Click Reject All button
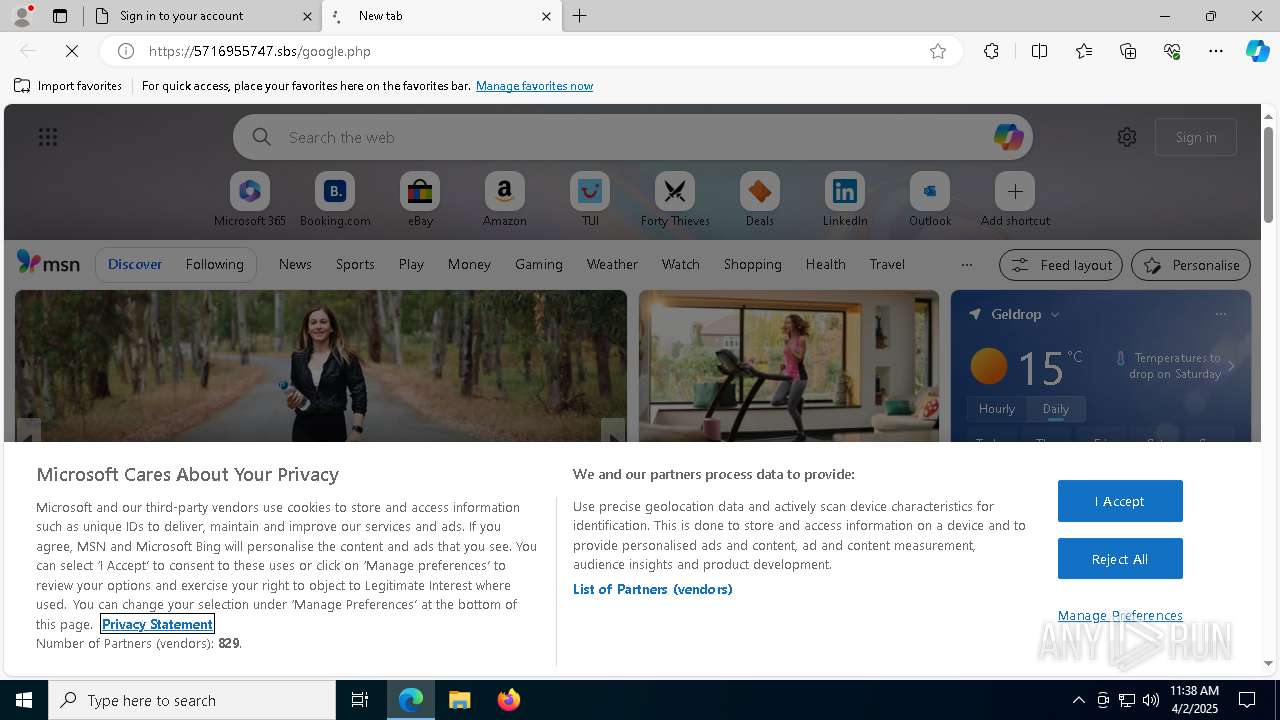The height and width of the screenshot is (720, 1280). click(x=1120, y=559)
